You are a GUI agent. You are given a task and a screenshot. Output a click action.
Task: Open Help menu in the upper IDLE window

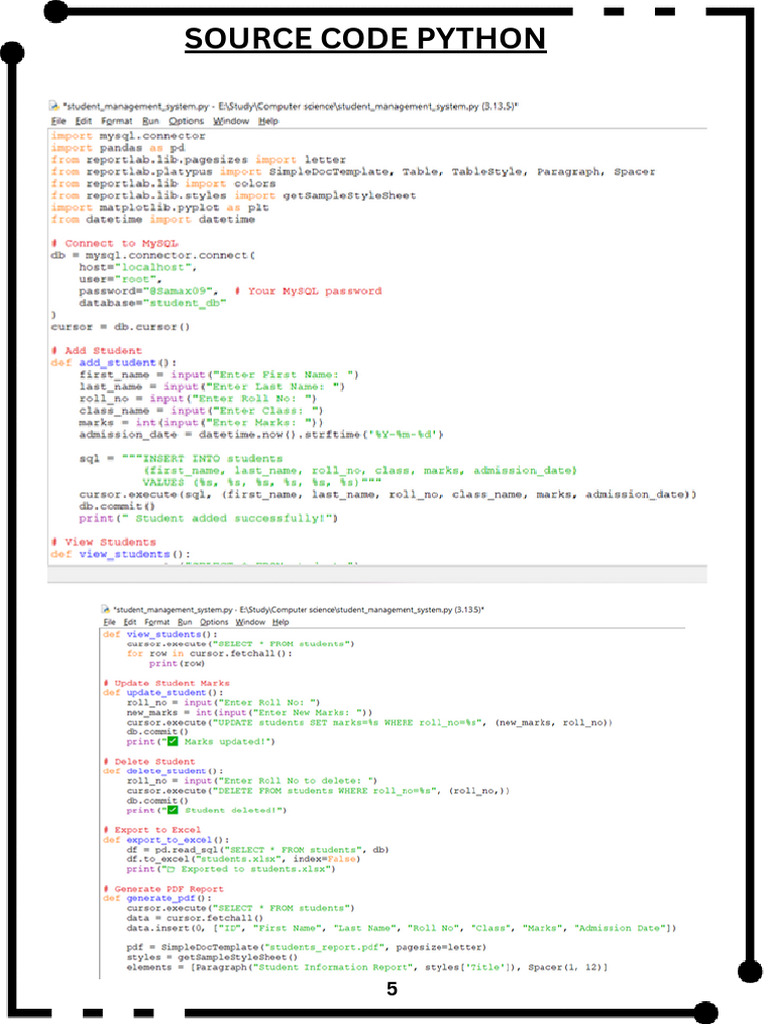(268, 121)
